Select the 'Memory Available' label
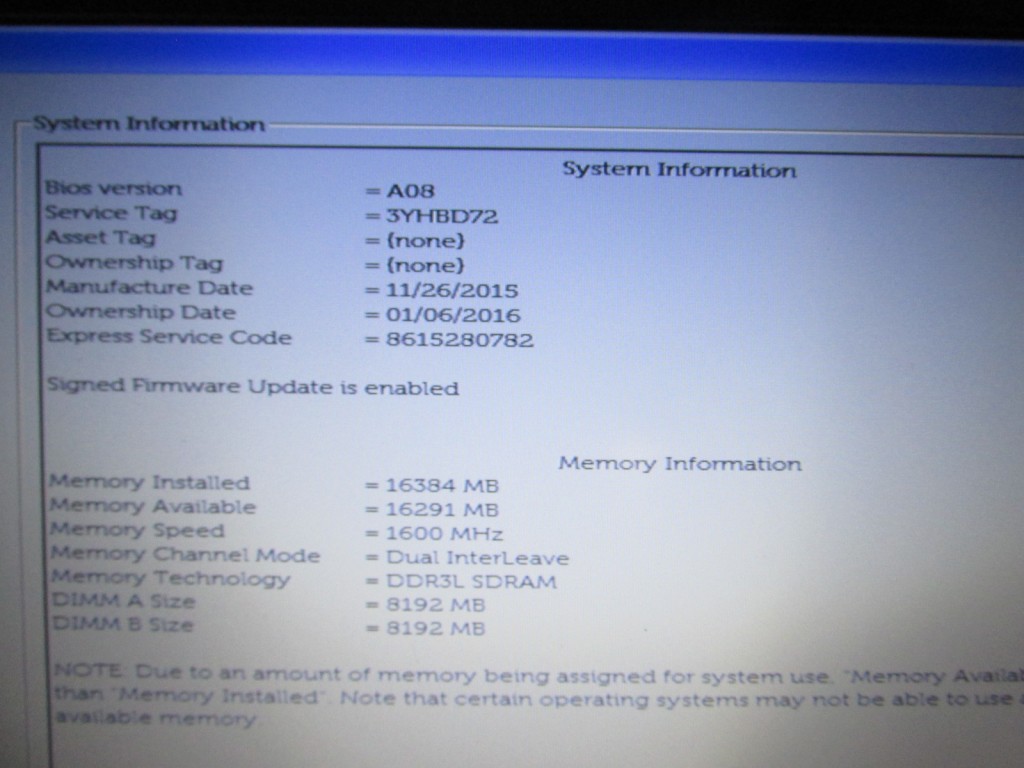This screenshot has width=1024, height=768. point(153,506)
